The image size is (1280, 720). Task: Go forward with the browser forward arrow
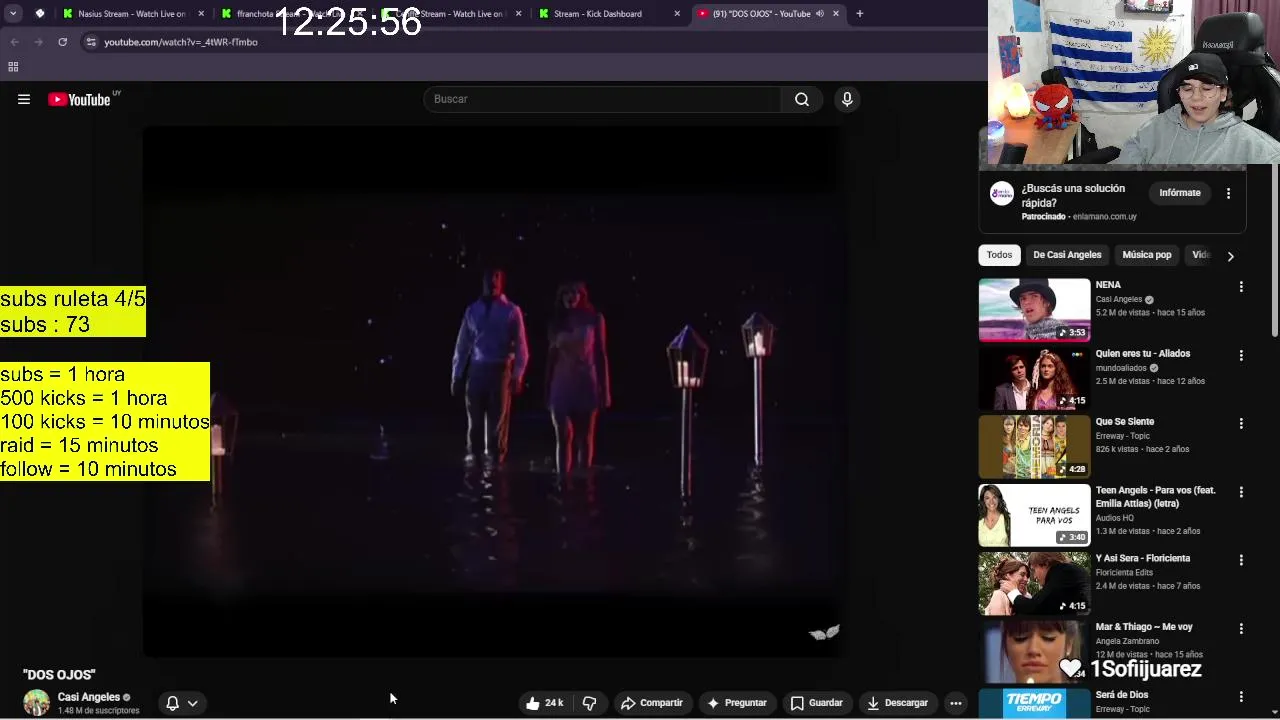[38, 42]
